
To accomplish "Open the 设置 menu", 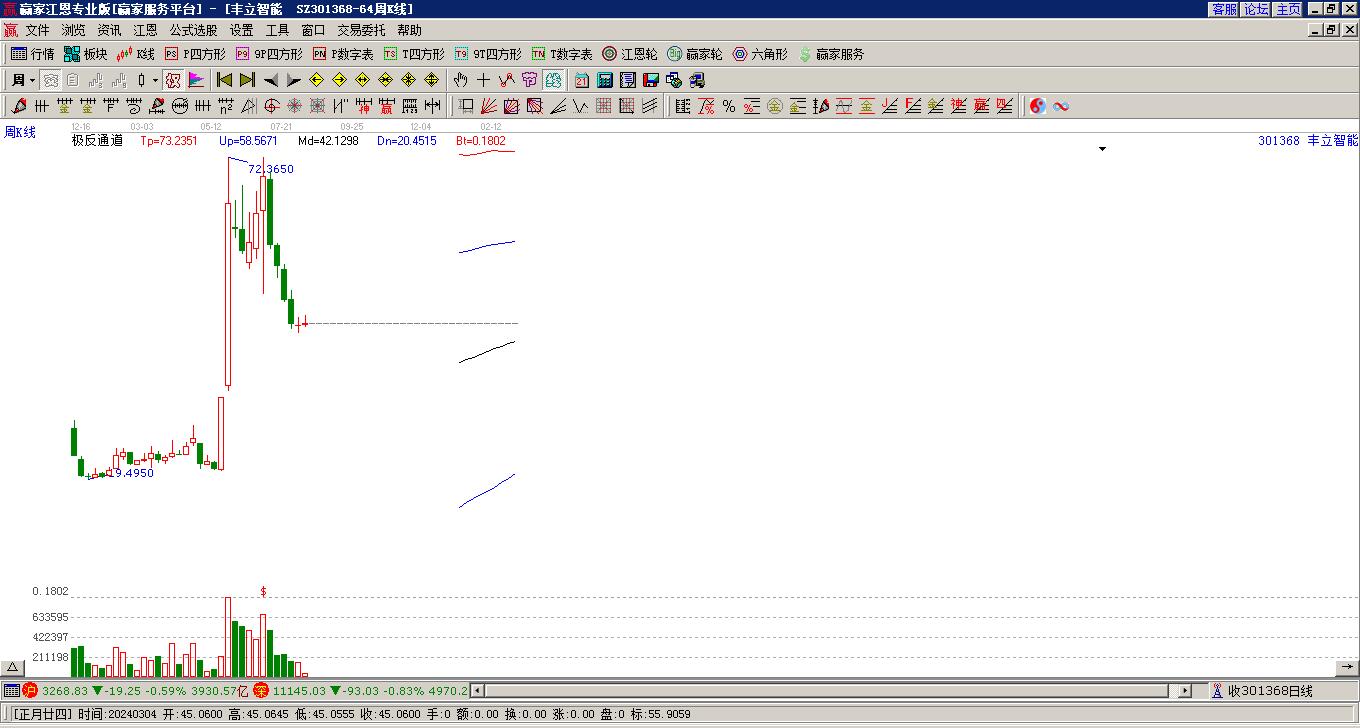I will (241, 31).
